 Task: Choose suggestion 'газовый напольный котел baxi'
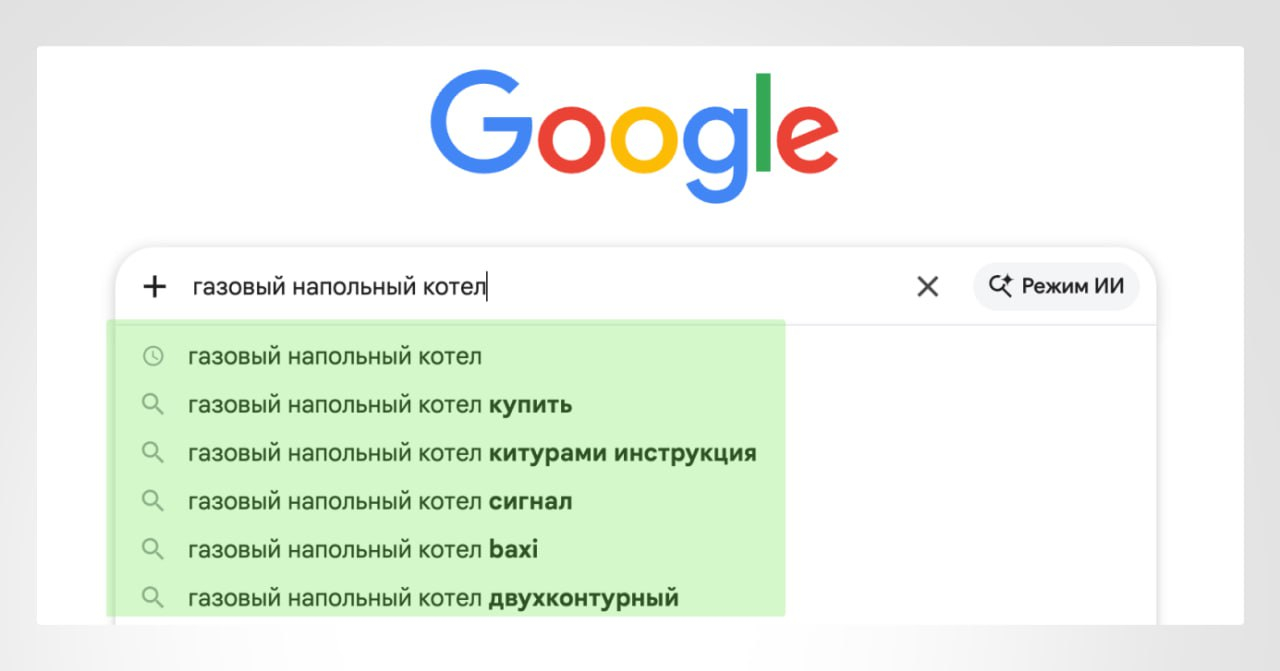click(363, 549)
